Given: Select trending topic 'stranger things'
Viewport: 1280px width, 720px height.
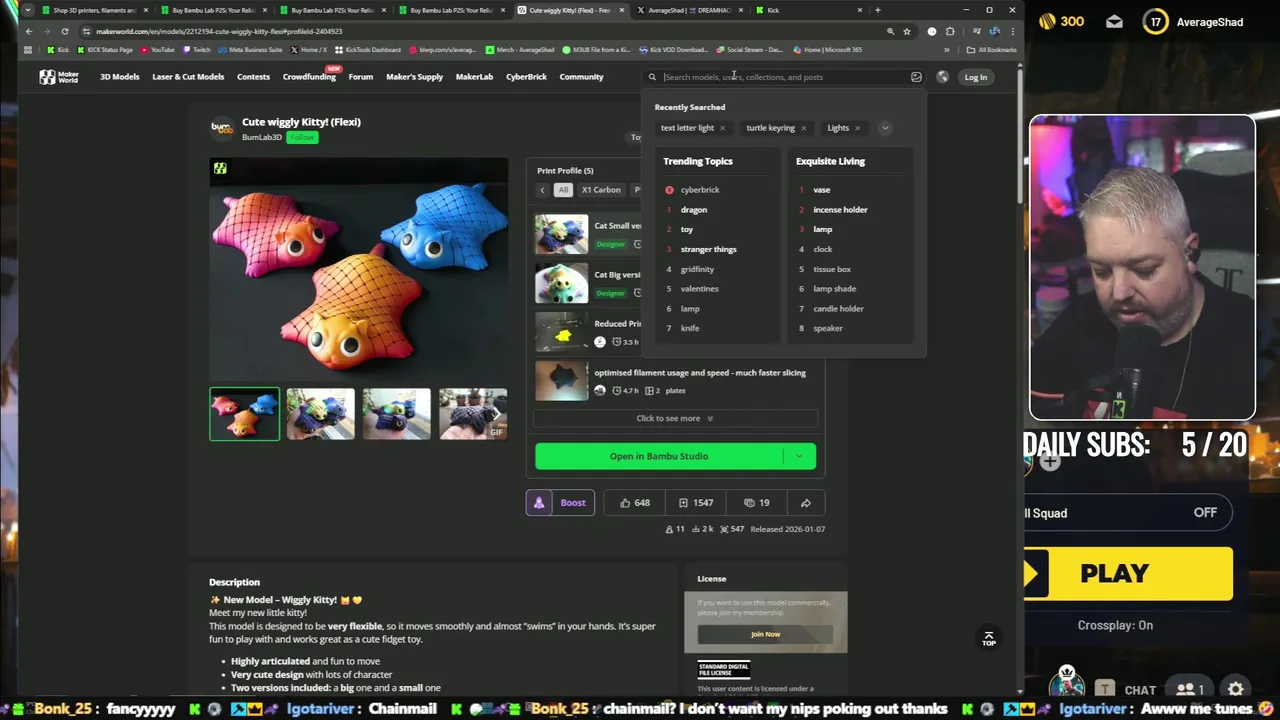Looking at the screenshot, I should click(x=708, y=249).
